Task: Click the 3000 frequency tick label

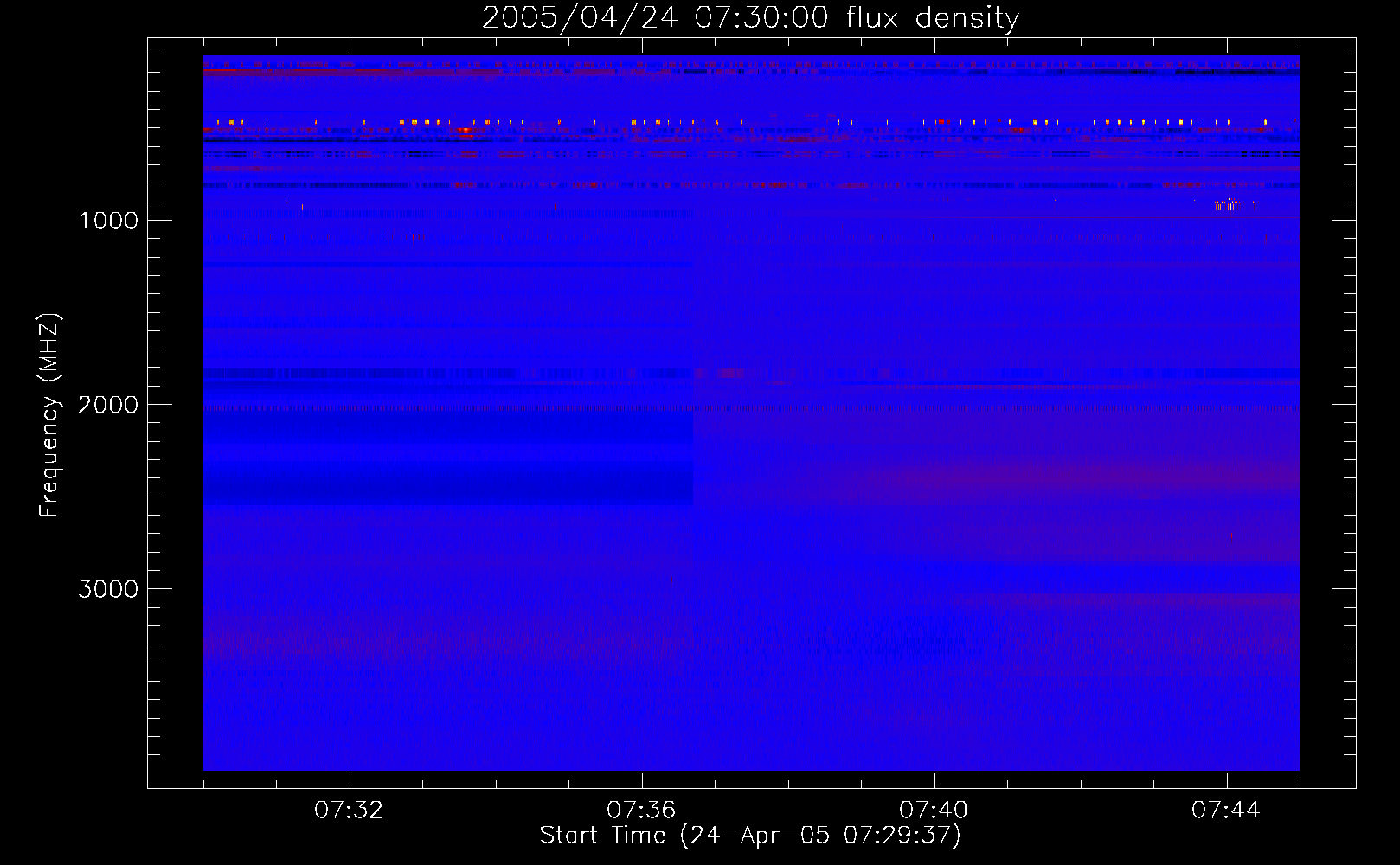Action: [108, 589]
